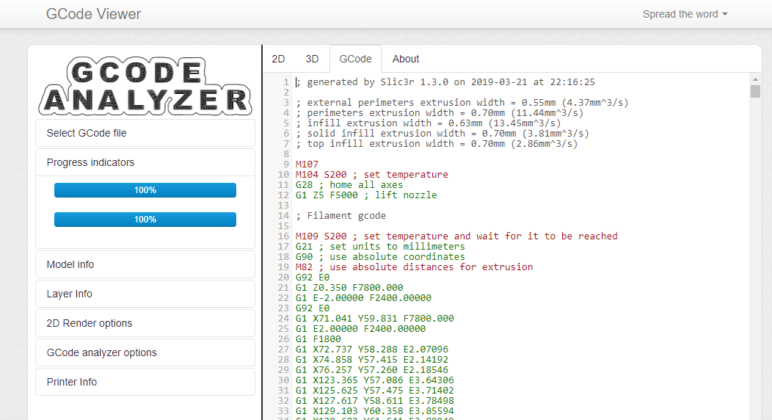This screenshot has height=420, width=772.
Task: Open the About tab
Action: tap(405, 59)
